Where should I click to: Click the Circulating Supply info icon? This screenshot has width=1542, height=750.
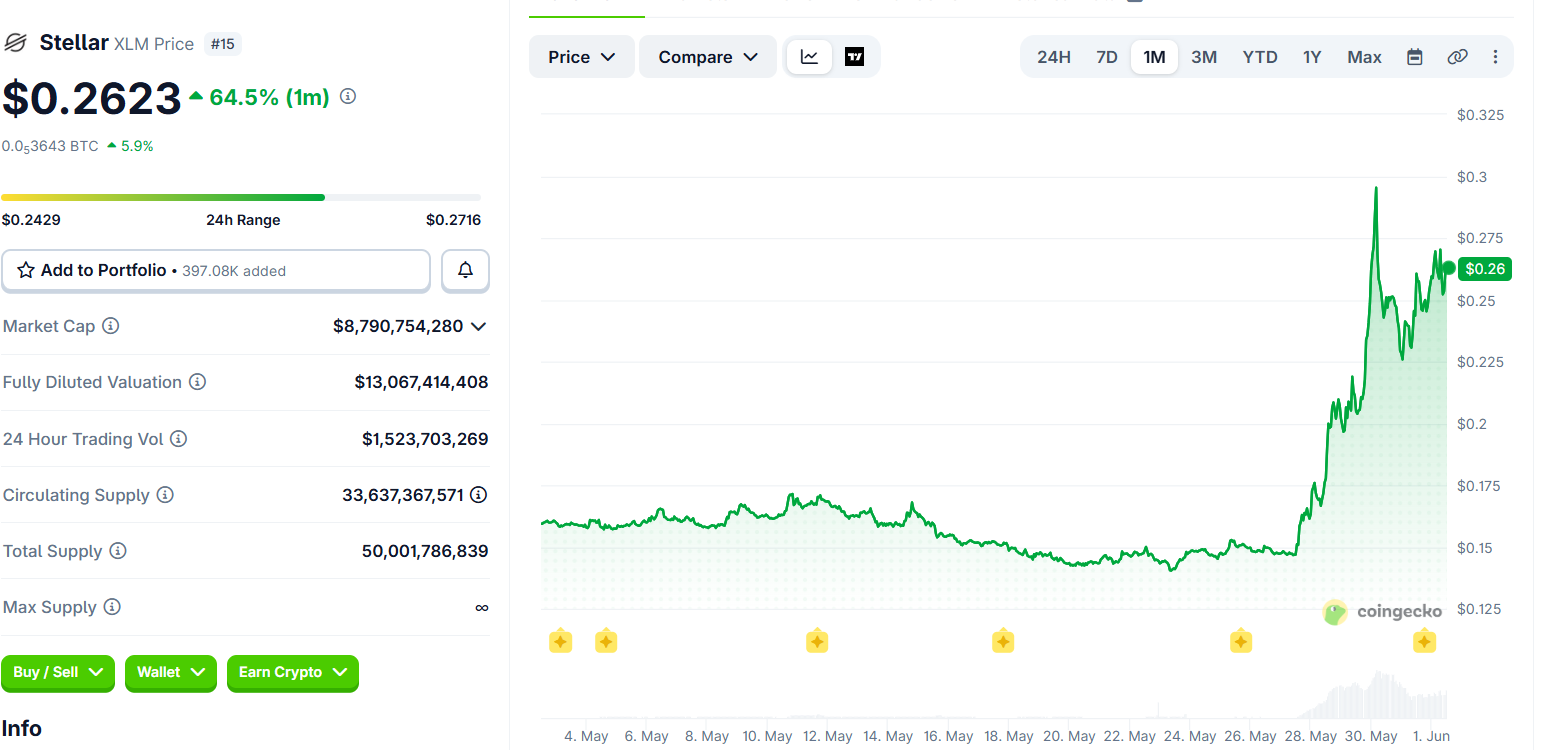coord(165,495)
